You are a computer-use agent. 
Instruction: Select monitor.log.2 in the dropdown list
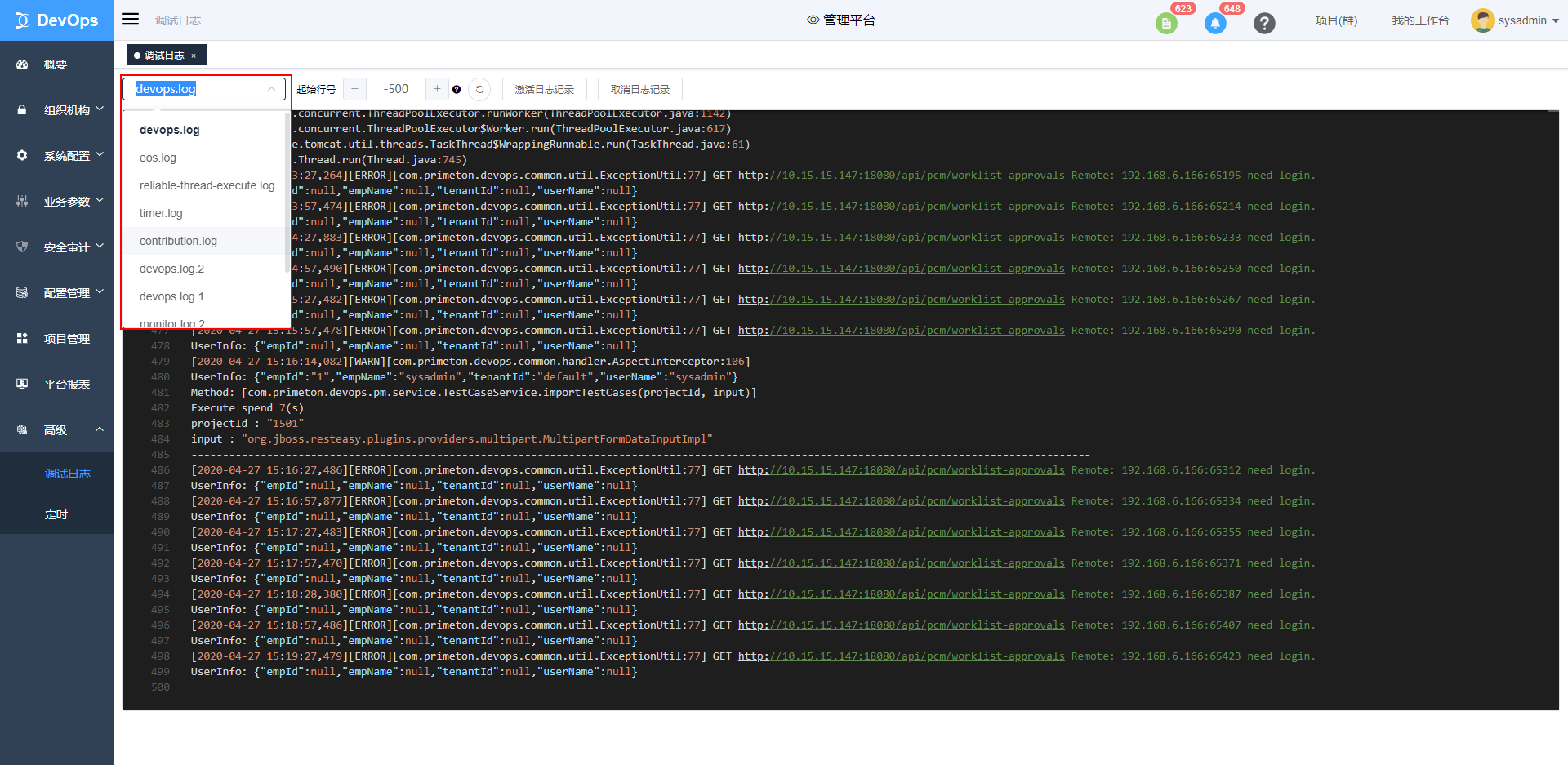coord(204,321)
